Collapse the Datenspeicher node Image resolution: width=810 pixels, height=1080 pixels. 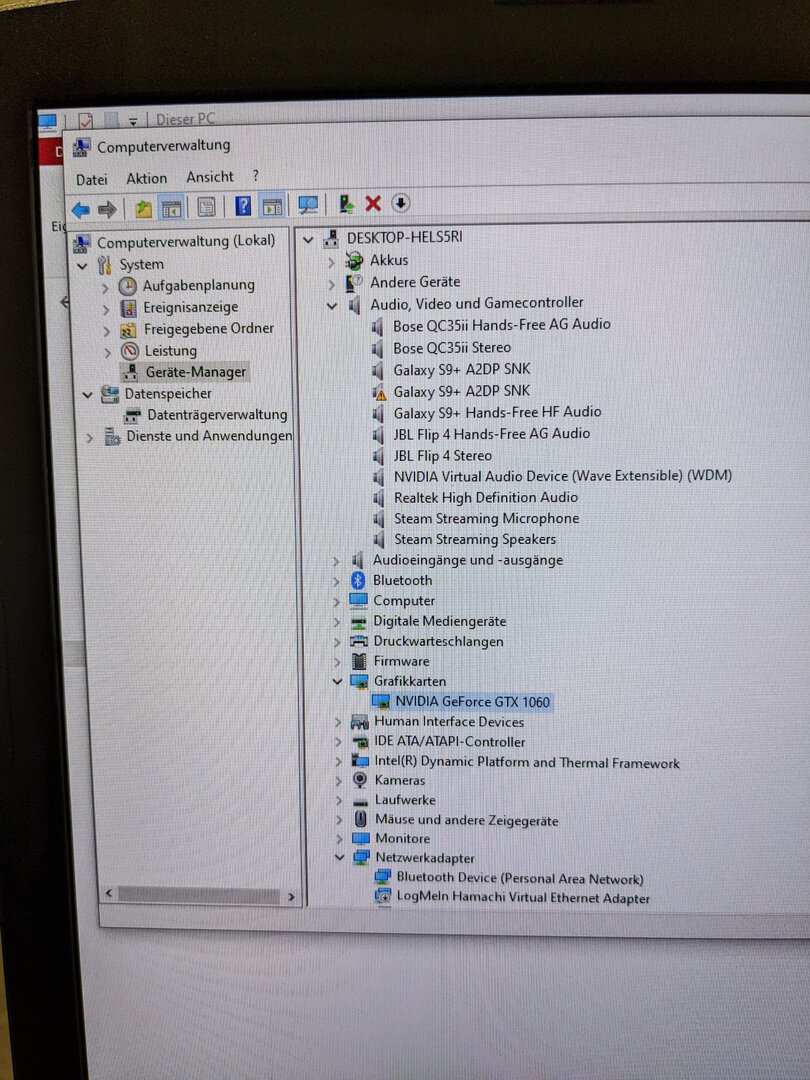pos(87,395)
